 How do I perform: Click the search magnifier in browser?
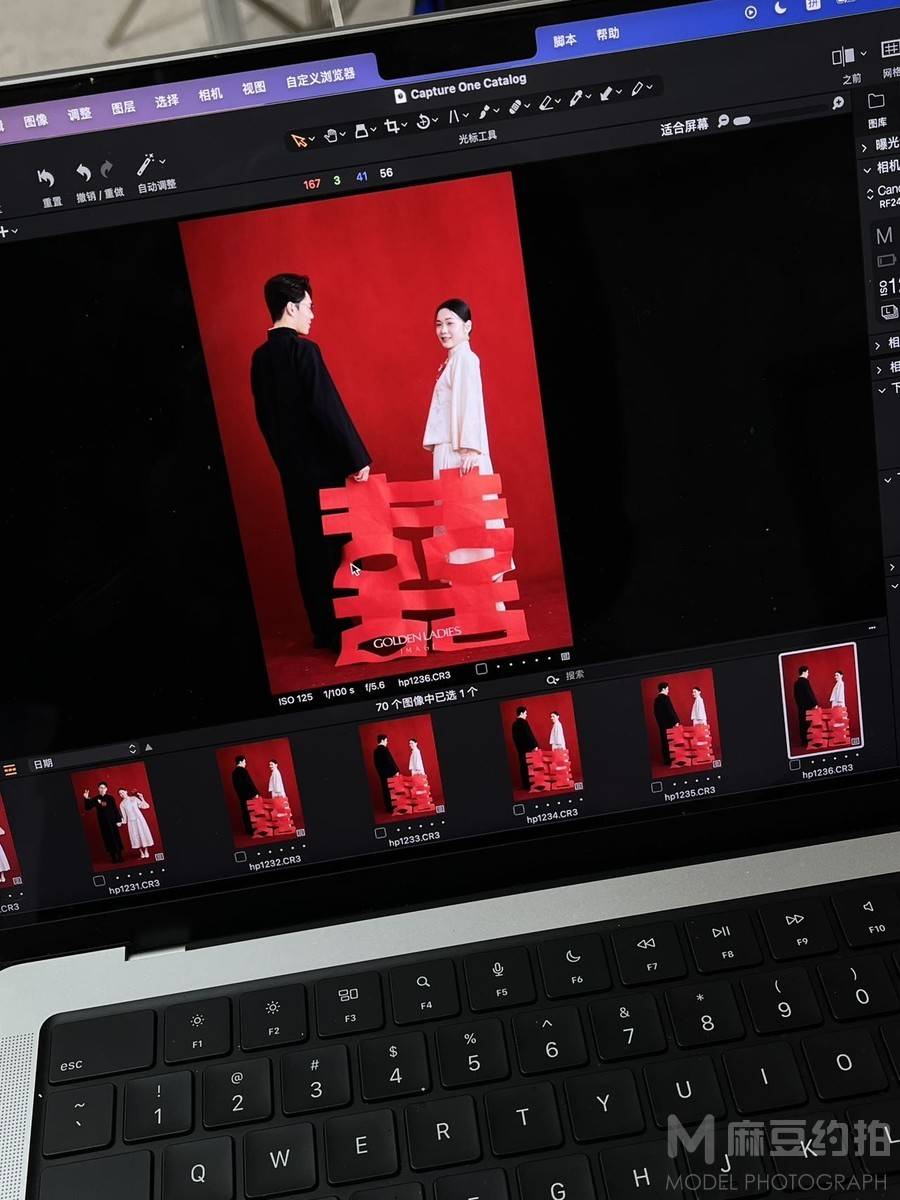(x=552, y=679)
